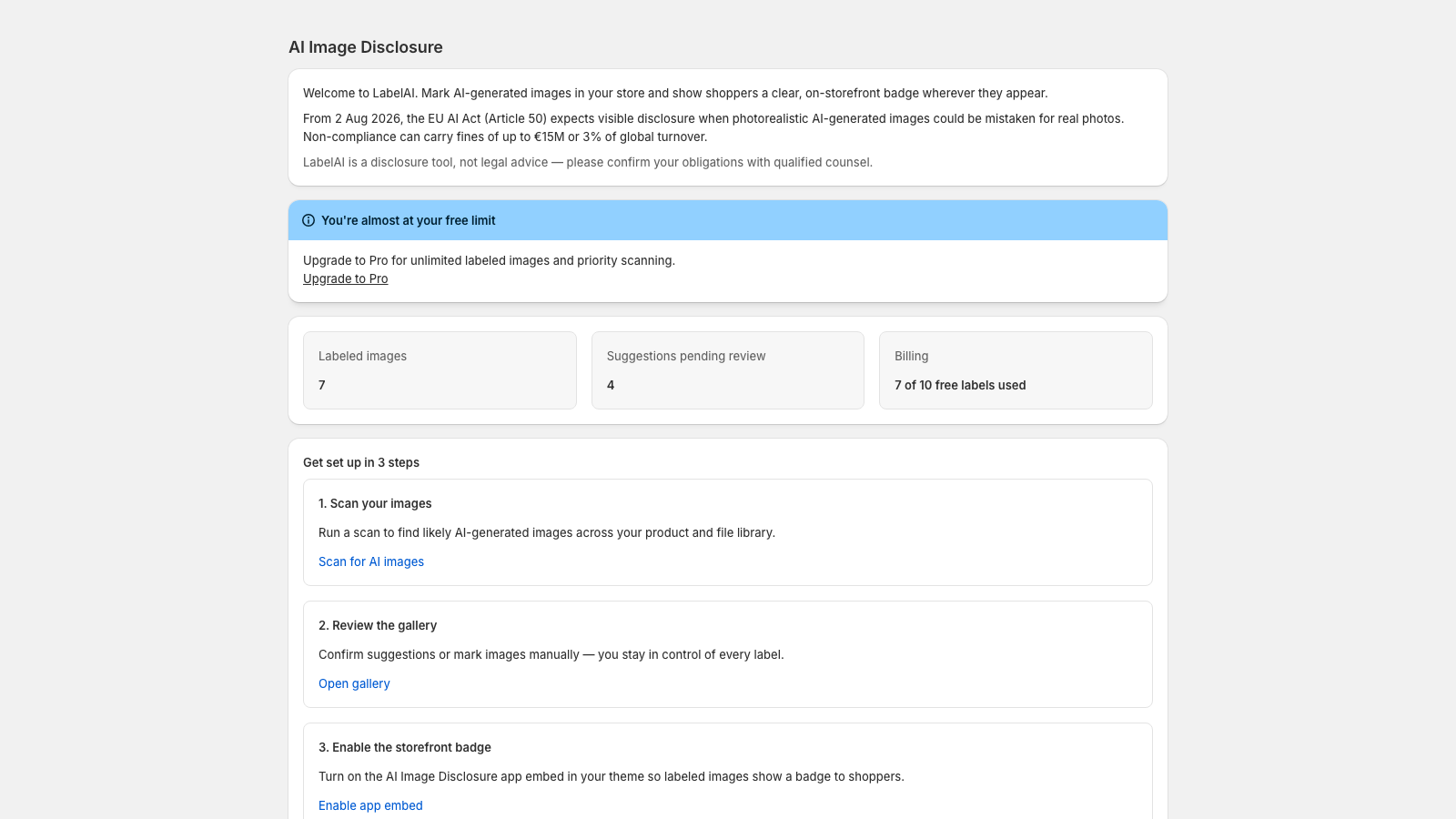Click the pending suggestions count of 4
Viewport: 1456px width, 819px height.
611,385
